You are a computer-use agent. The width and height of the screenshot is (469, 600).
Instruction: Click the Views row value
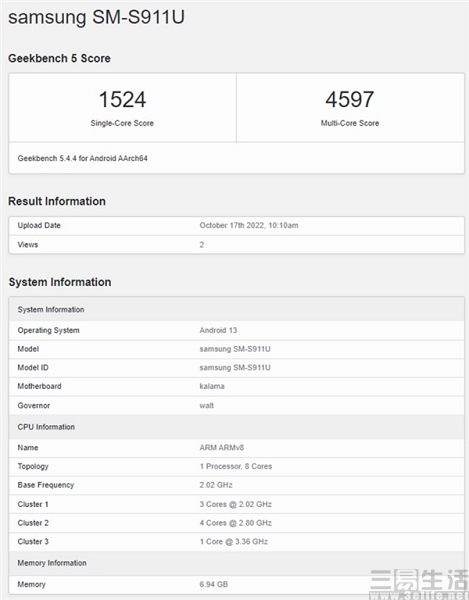coord(202,245)
